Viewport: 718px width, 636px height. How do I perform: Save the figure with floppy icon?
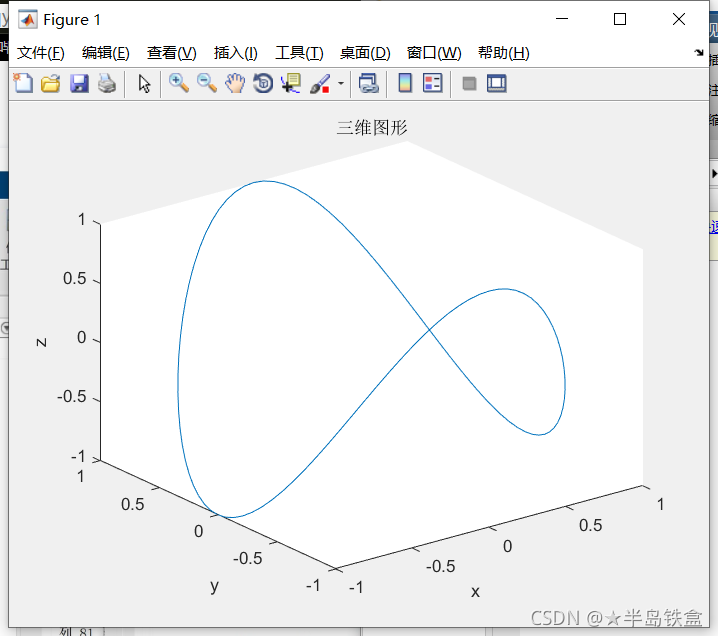(79, 84)
